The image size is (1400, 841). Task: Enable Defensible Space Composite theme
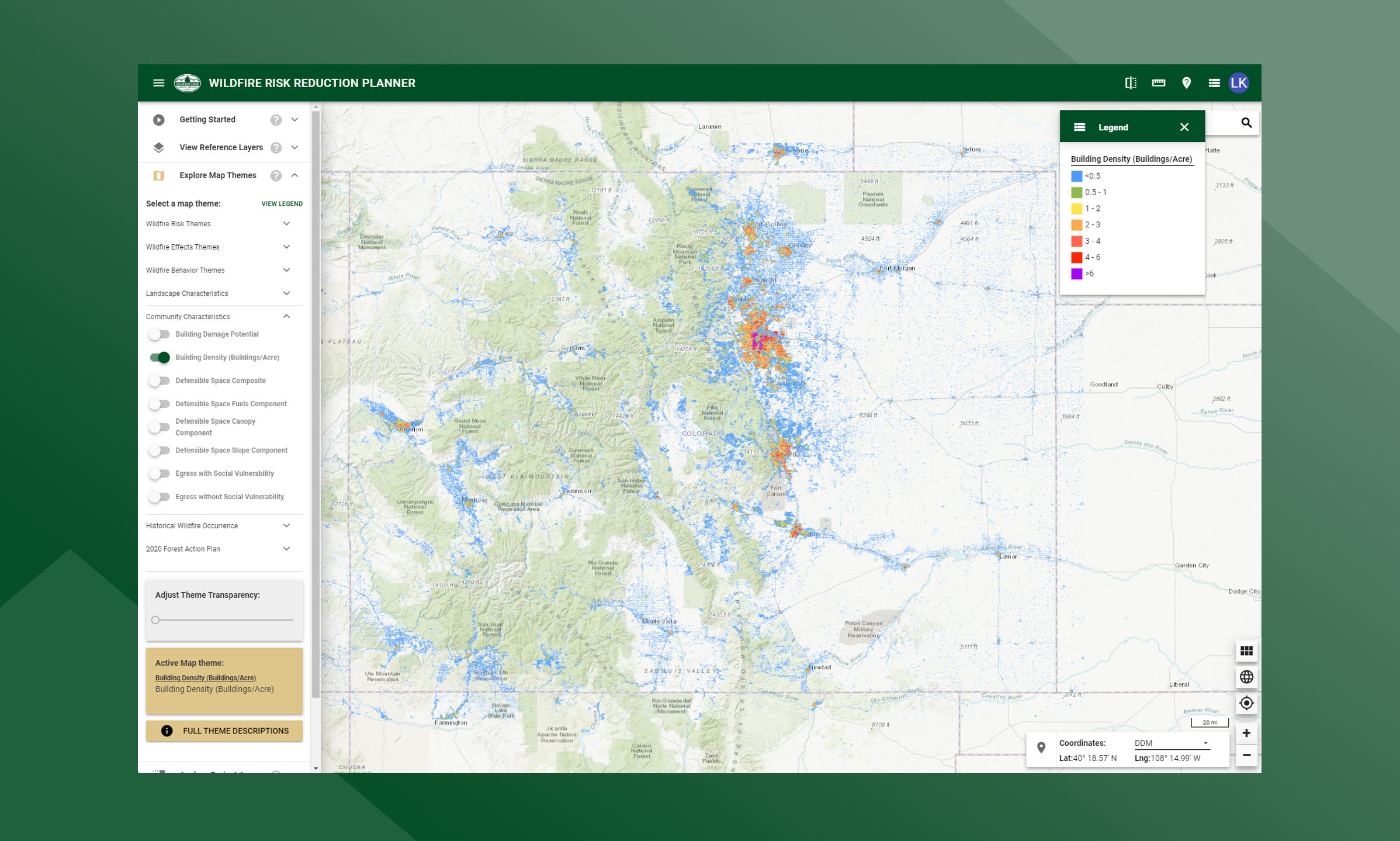pos(159,380)
